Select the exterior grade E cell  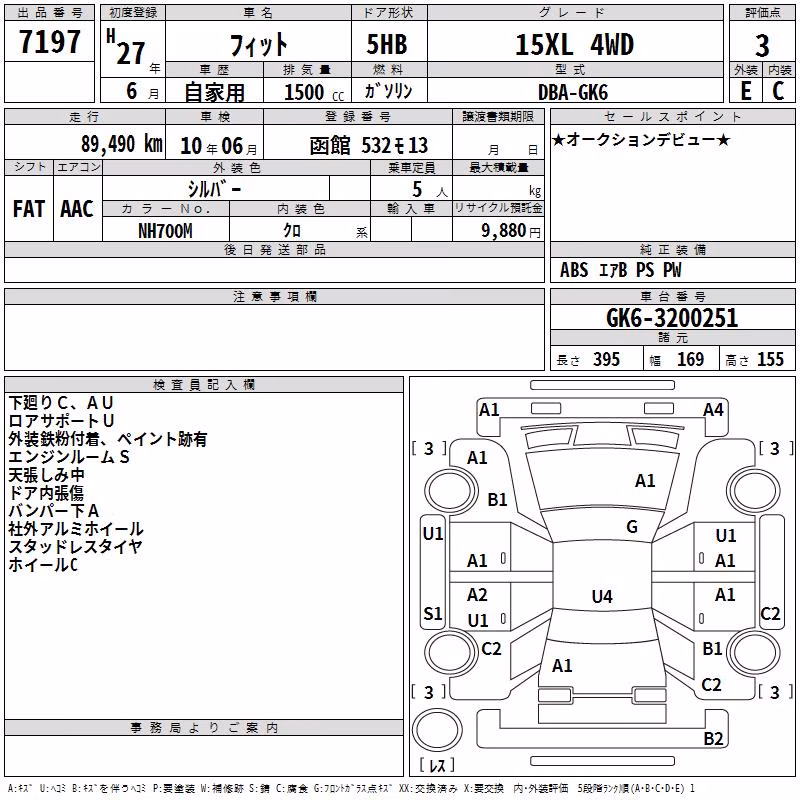(x=745, y=91)
